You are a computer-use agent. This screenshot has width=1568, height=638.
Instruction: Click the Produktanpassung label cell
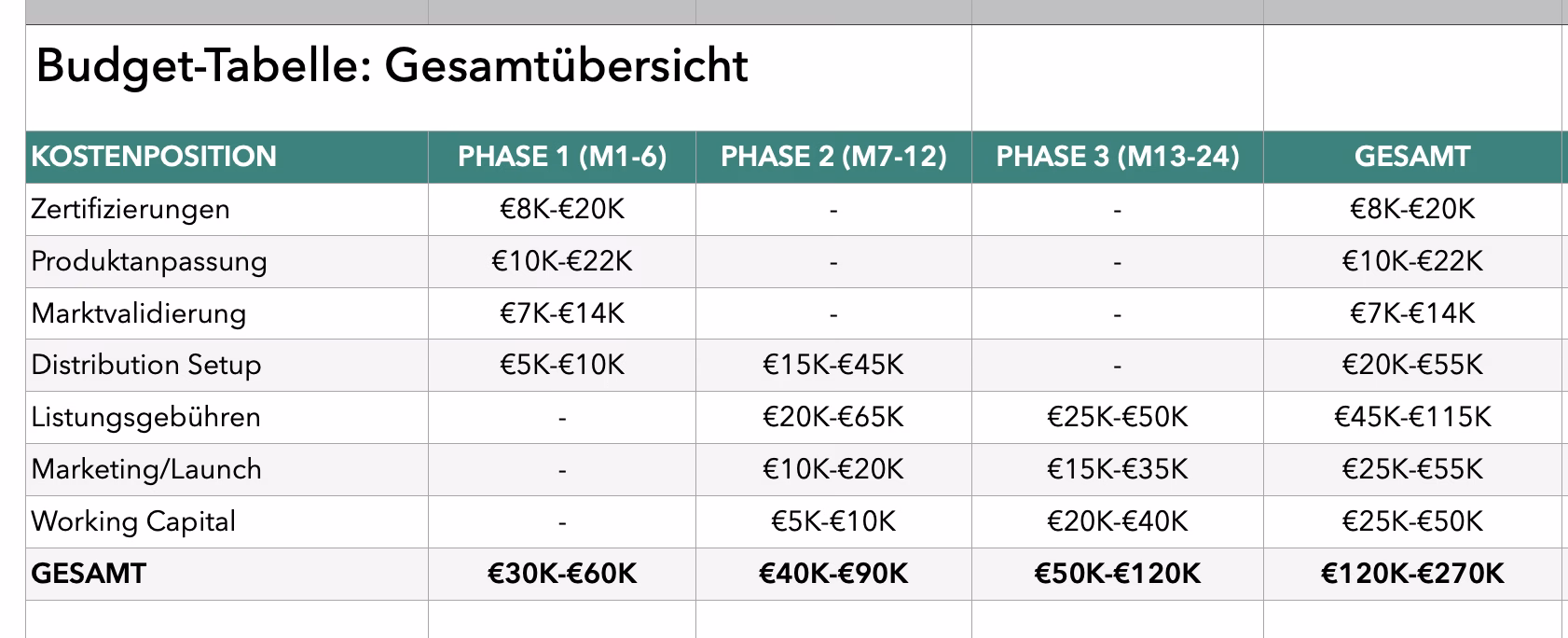[x=149, y=261]
